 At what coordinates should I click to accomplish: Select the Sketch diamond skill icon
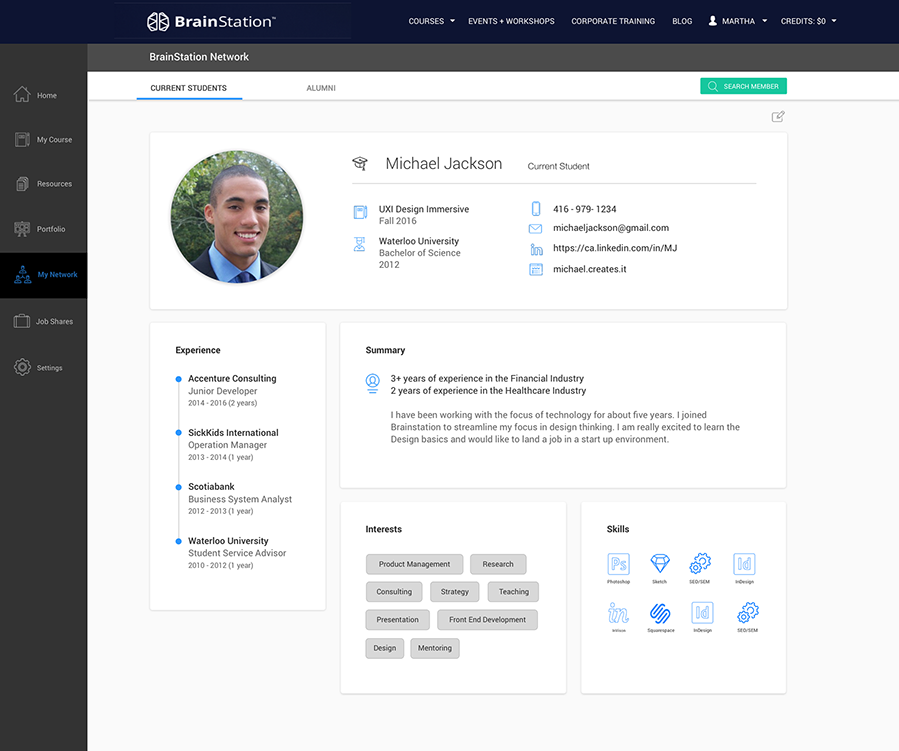pyautogui.click(x=660, y=564)
